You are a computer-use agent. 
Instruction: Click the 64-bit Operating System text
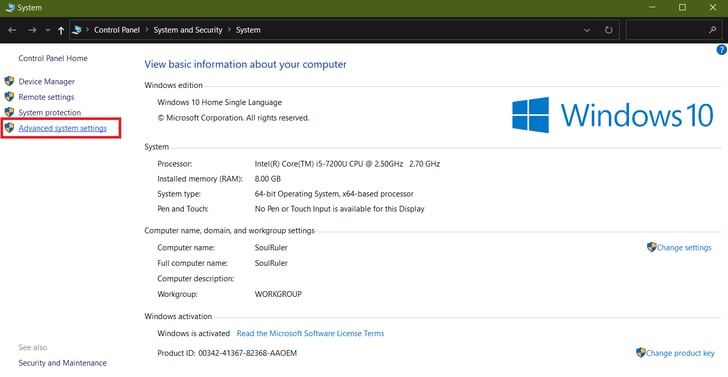334,194
